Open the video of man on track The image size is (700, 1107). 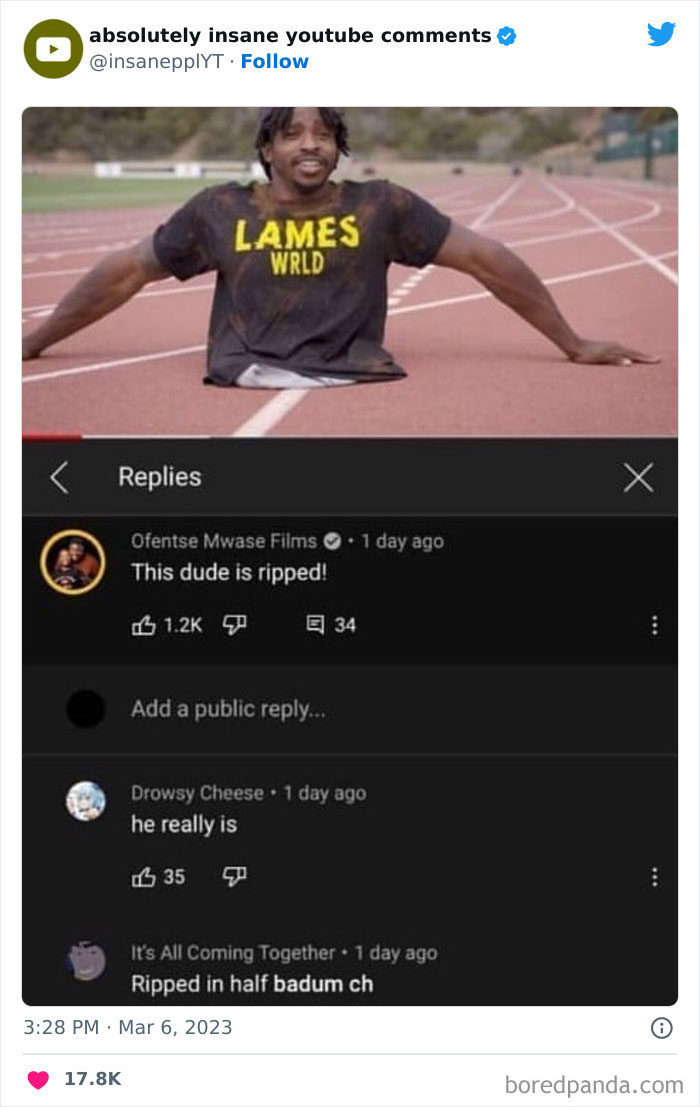click(x=350, y=271)
